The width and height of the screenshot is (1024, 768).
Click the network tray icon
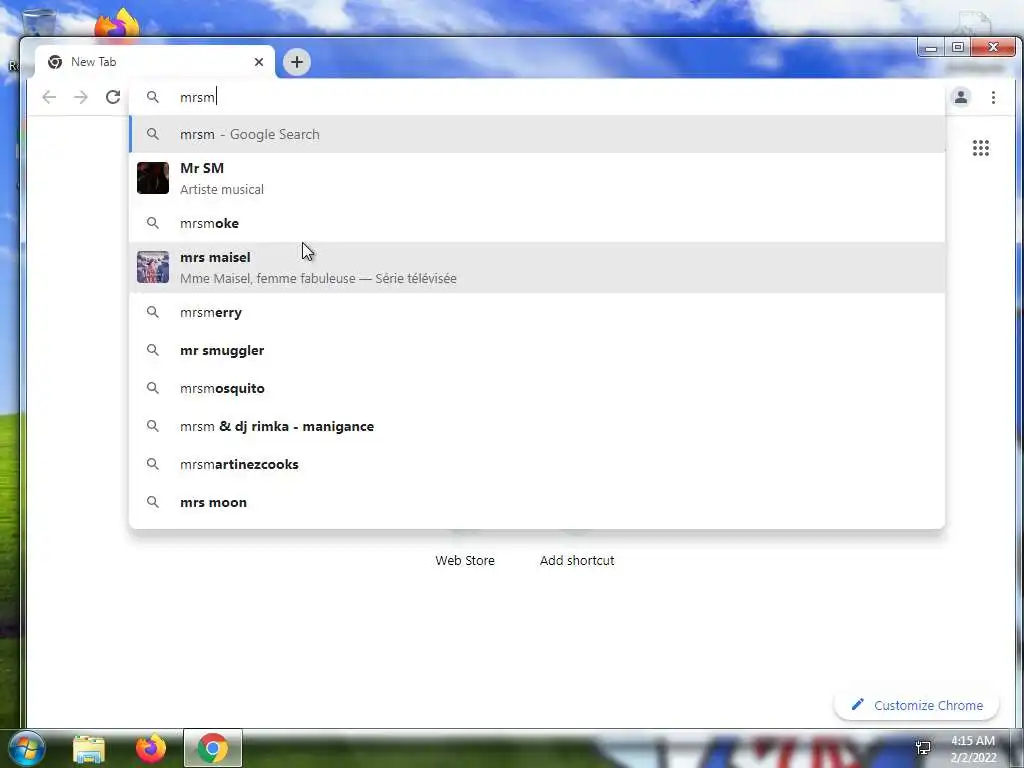(923, 747)
